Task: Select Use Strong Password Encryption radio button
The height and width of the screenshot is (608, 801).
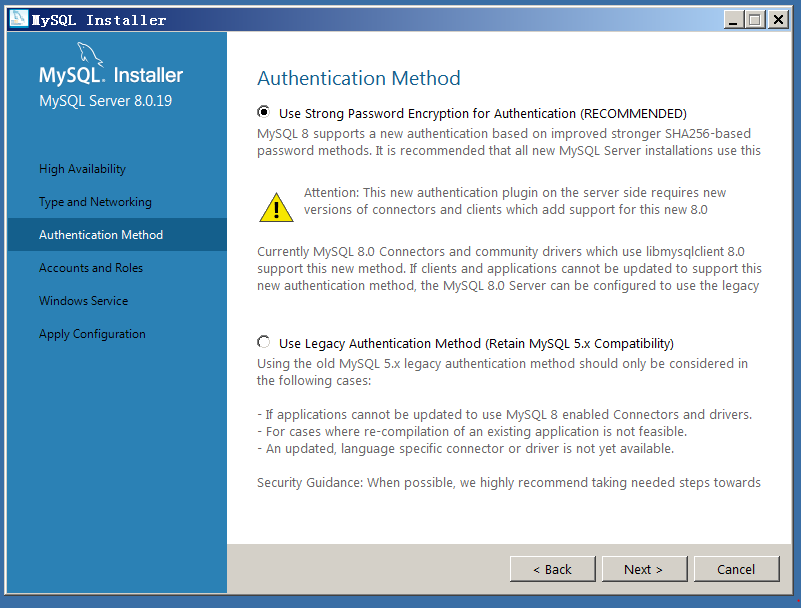Action: pos(264,111)
